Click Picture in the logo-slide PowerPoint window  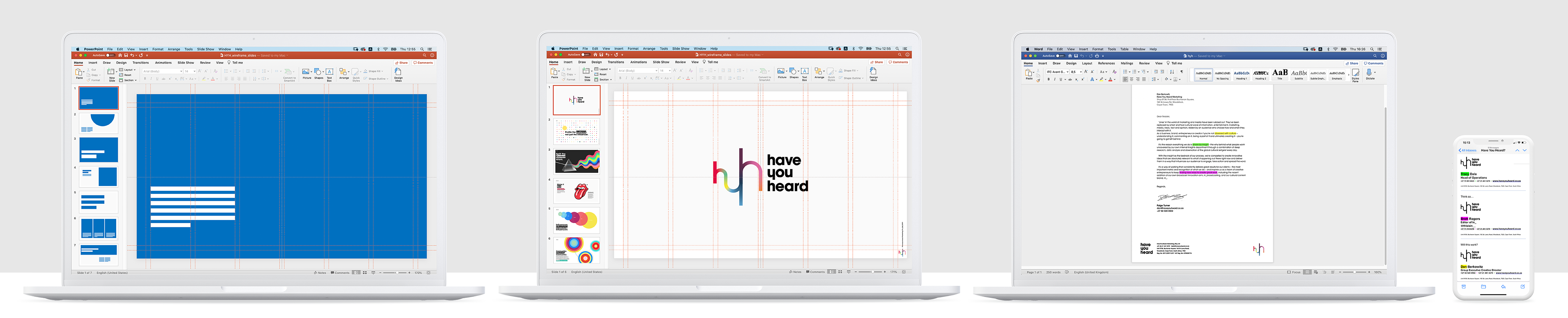782,73
